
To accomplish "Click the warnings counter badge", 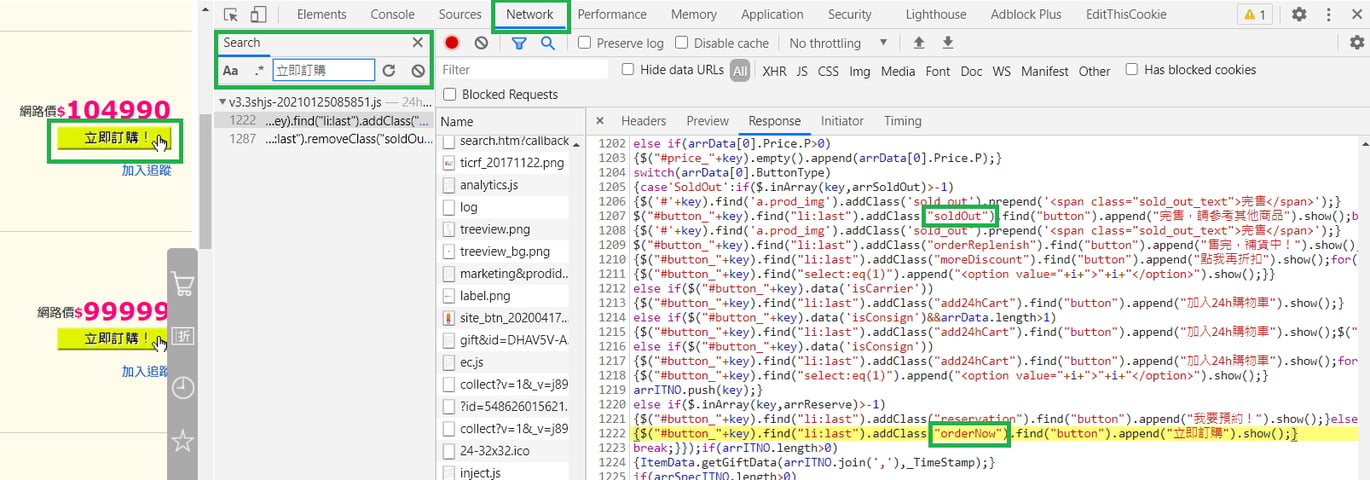I will [x=1254, y=14].
